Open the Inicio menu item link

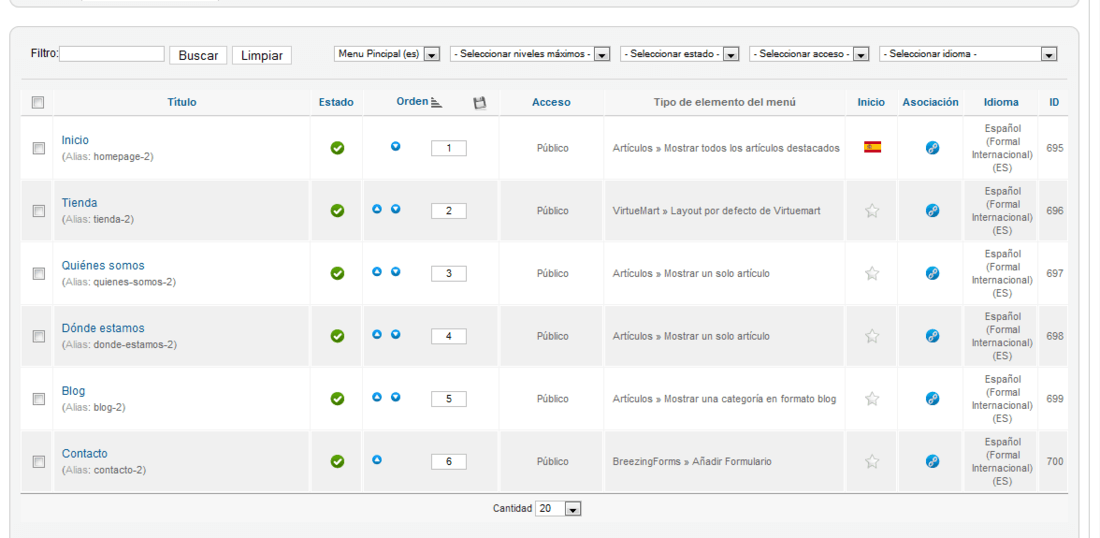pyautogui.click(x=75, y=140)
